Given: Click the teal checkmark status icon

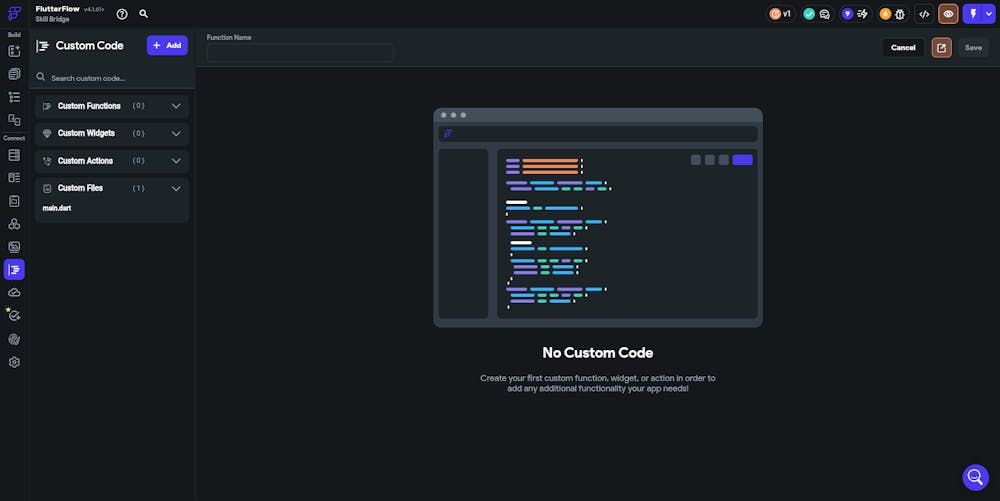Looking at the screenshot, I should coord(809,14).
